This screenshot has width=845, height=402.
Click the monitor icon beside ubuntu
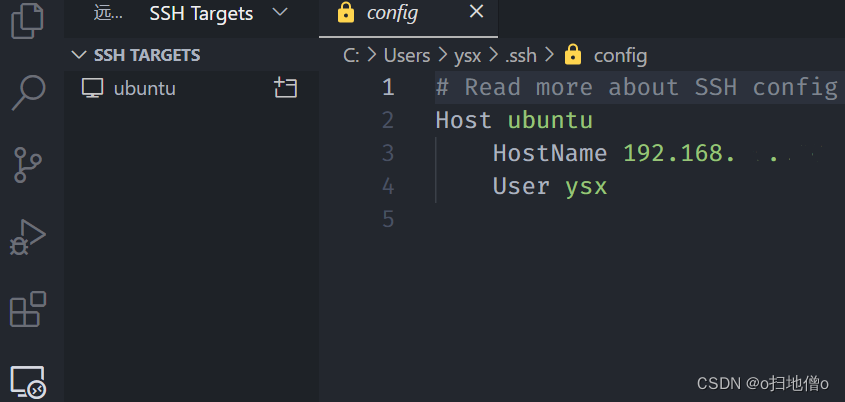pyautogui.click(x=93, y=88)
